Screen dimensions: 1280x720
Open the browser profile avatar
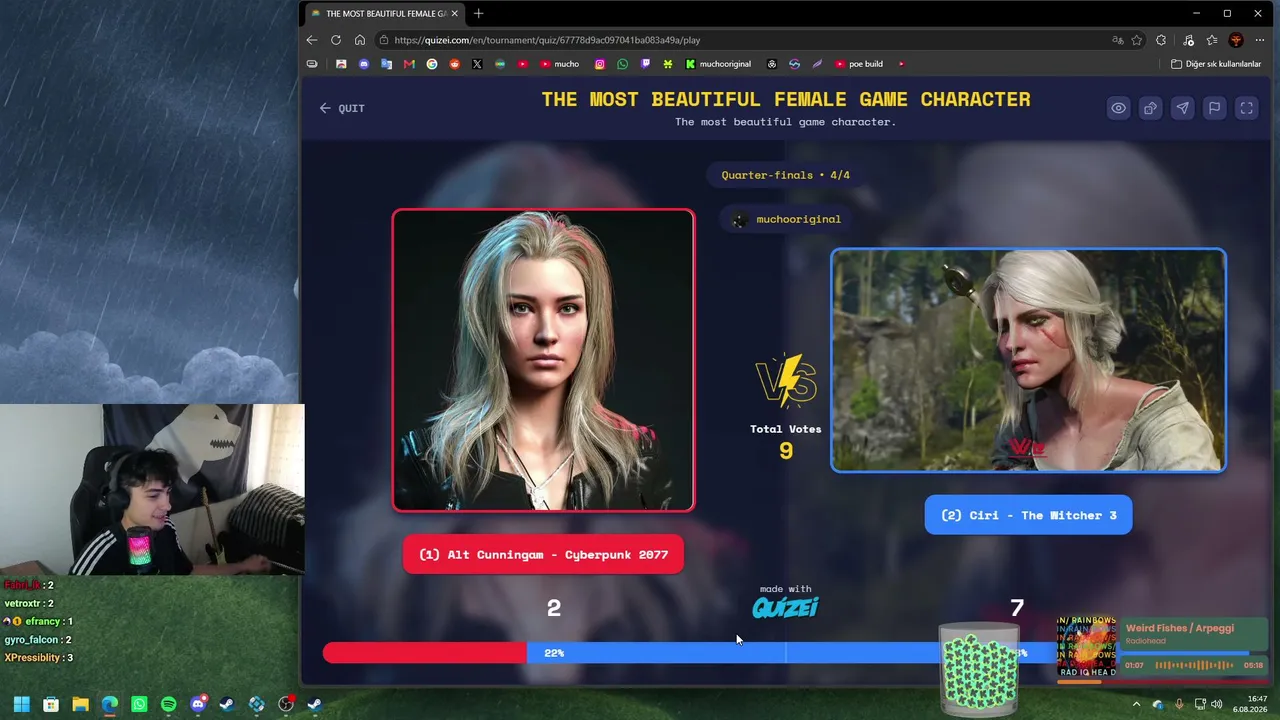coord(1236,40)
